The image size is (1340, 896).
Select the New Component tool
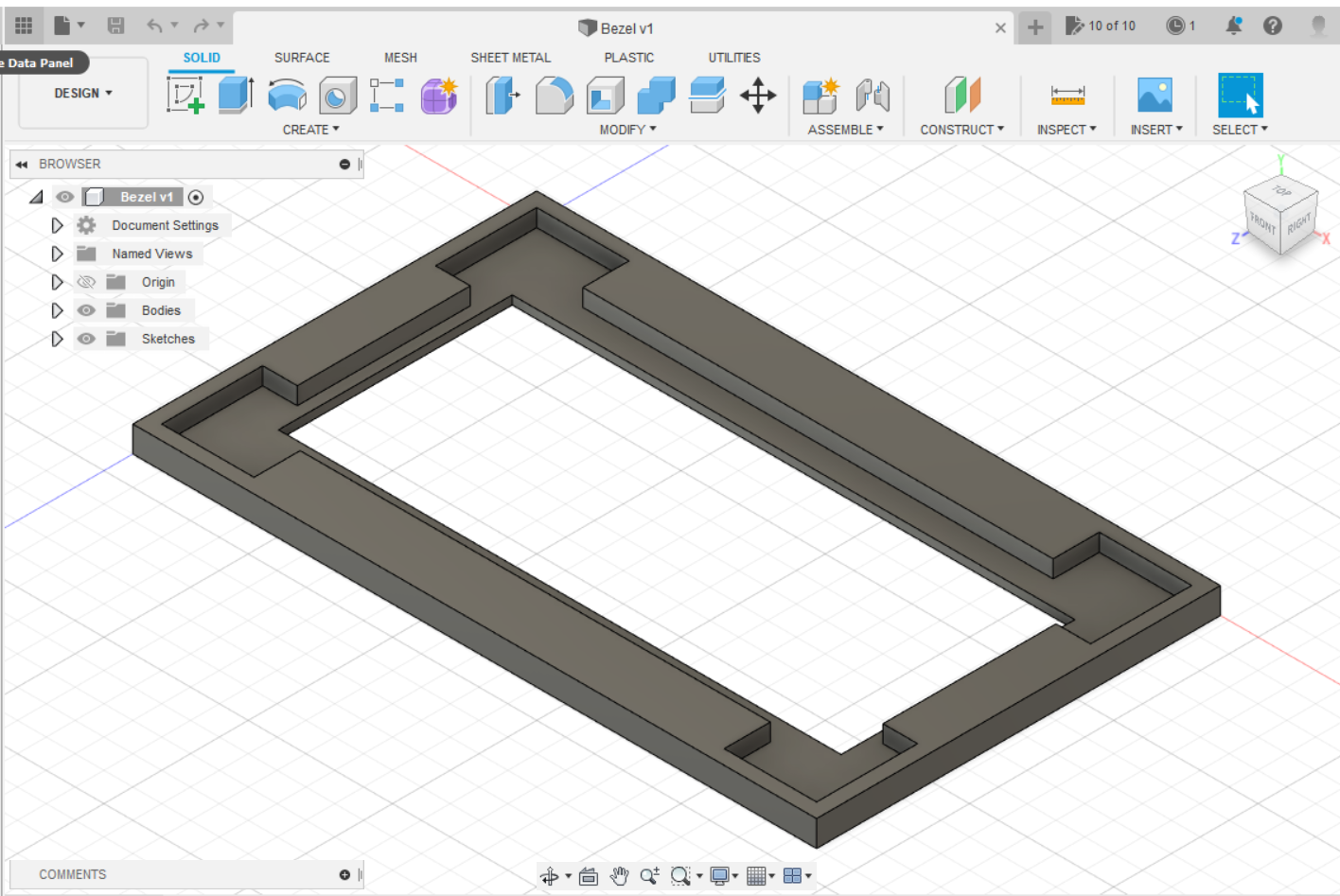820,96
